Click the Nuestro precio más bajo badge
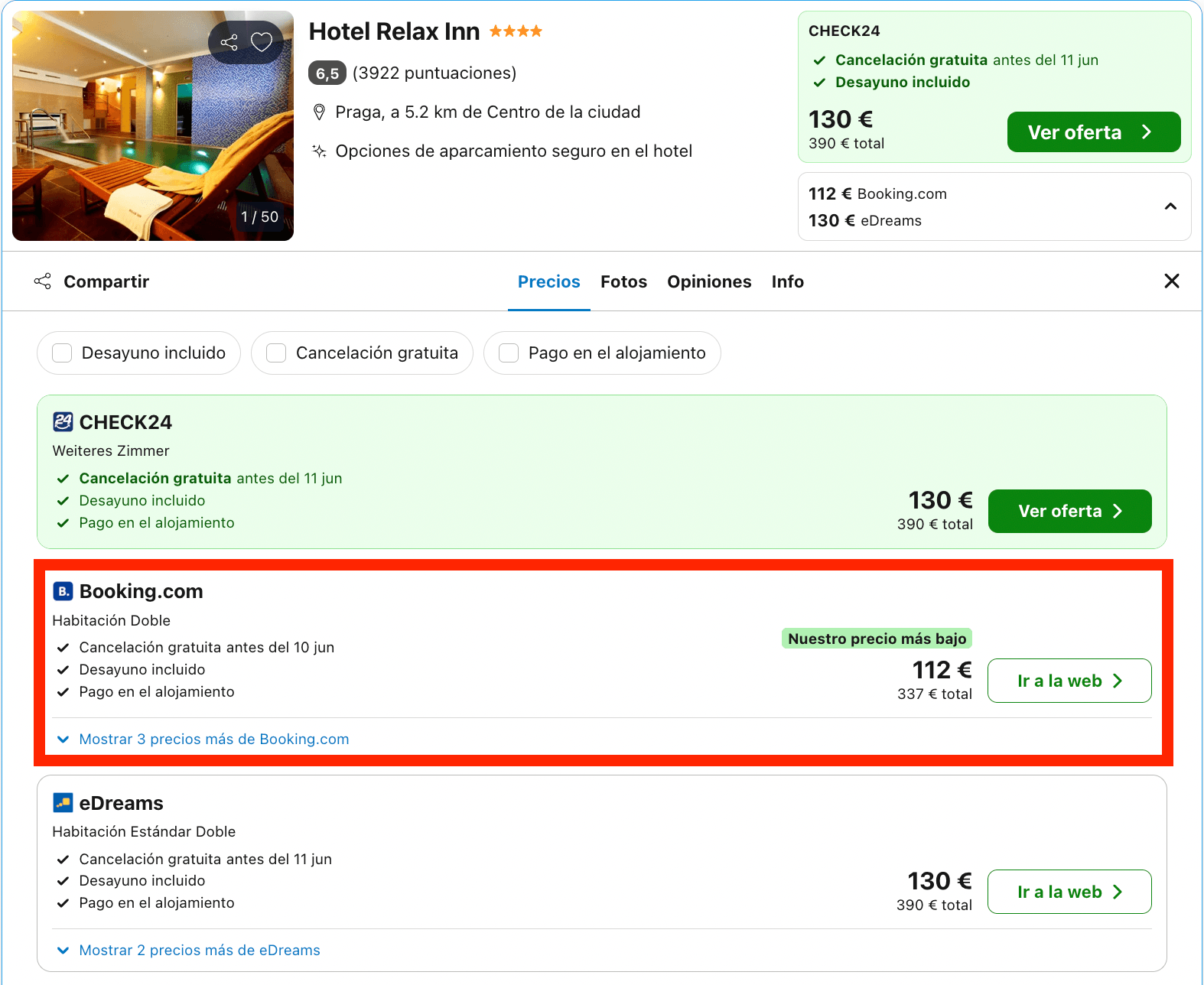Screen dimensions: 1204x985 877,639
